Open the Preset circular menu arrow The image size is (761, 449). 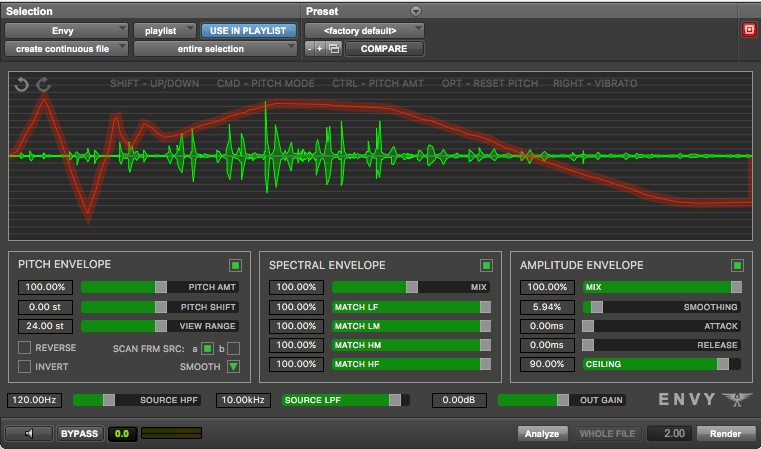[x=415, y=11]
